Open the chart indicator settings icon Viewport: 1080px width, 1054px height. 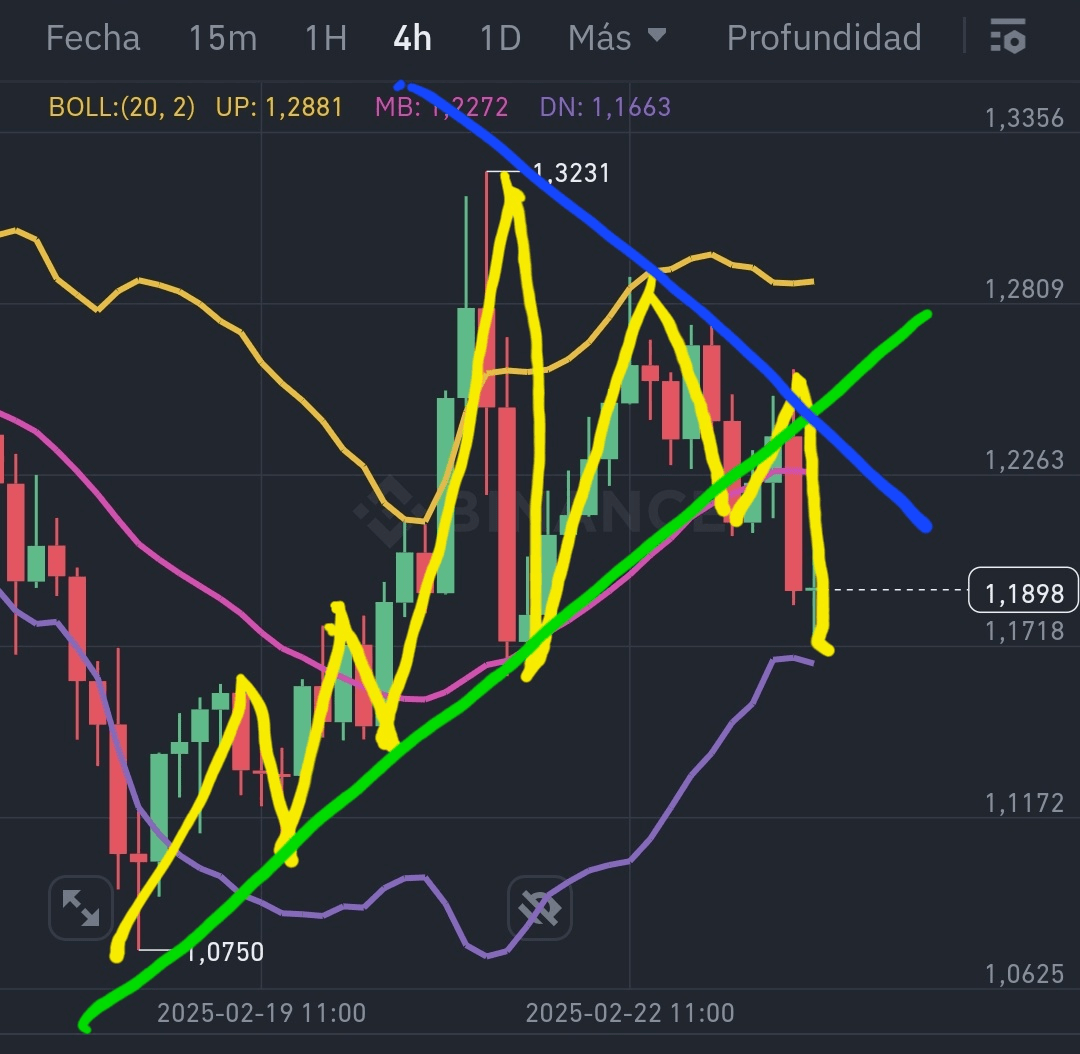1008,37
